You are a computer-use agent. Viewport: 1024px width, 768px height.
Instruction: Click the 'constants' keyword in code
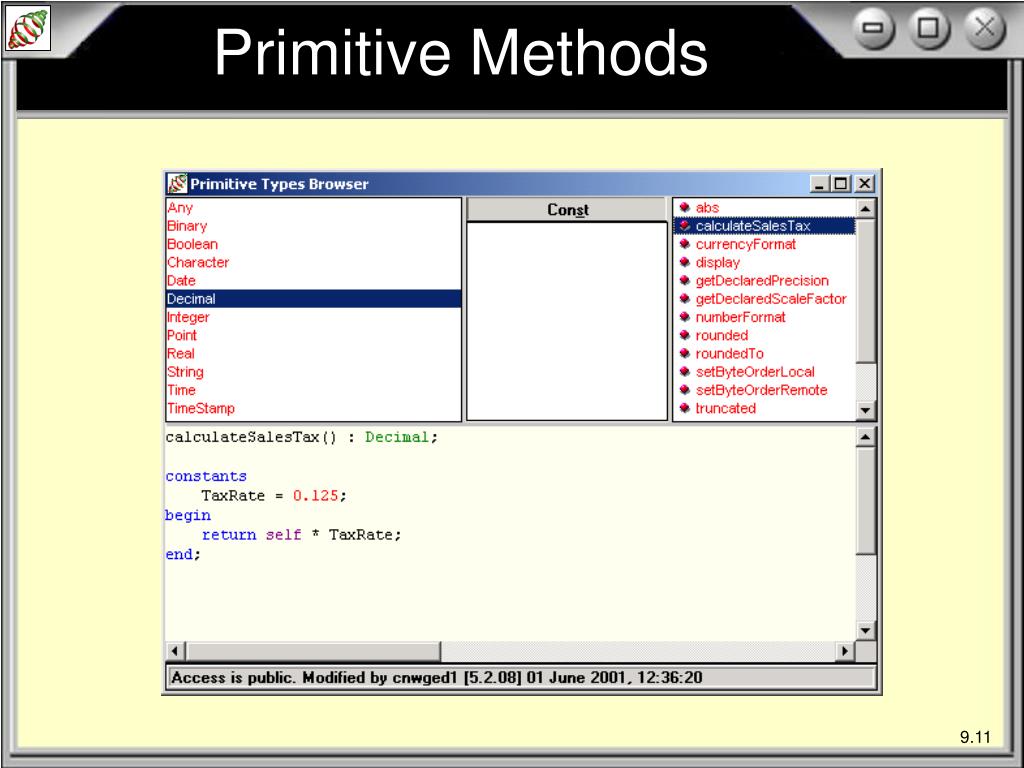click(206, 476)
